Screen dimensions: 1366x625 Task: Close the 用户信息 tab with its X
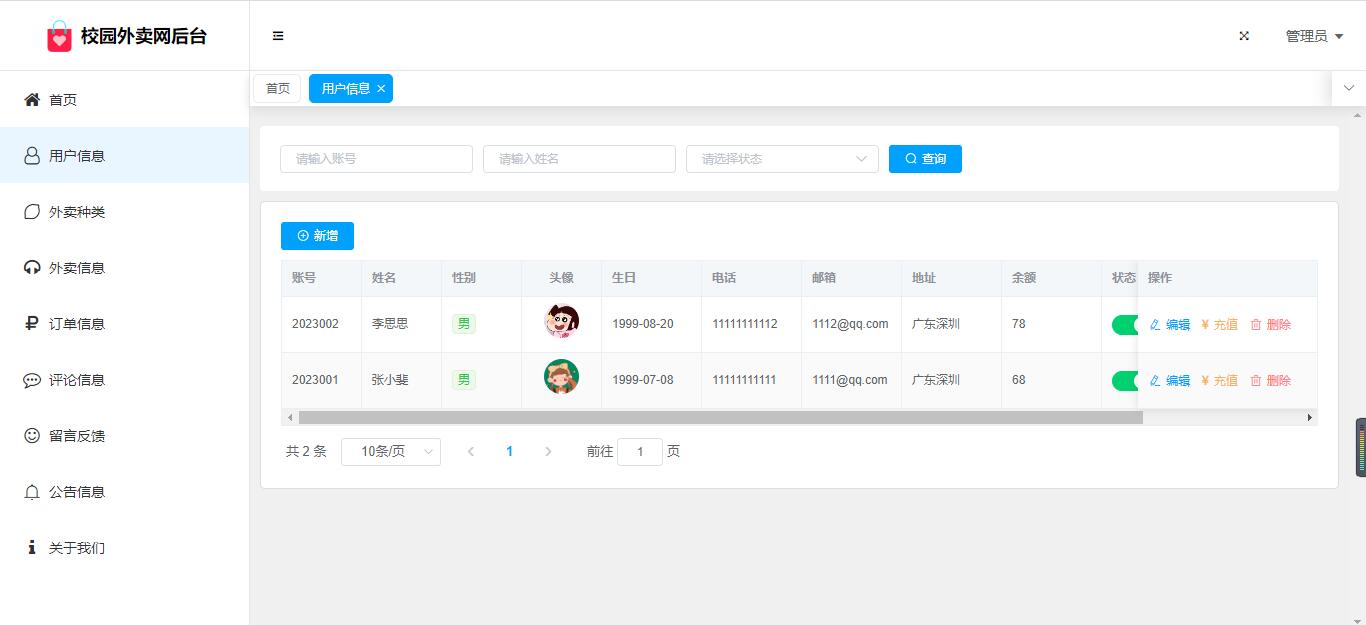[381, 89]
